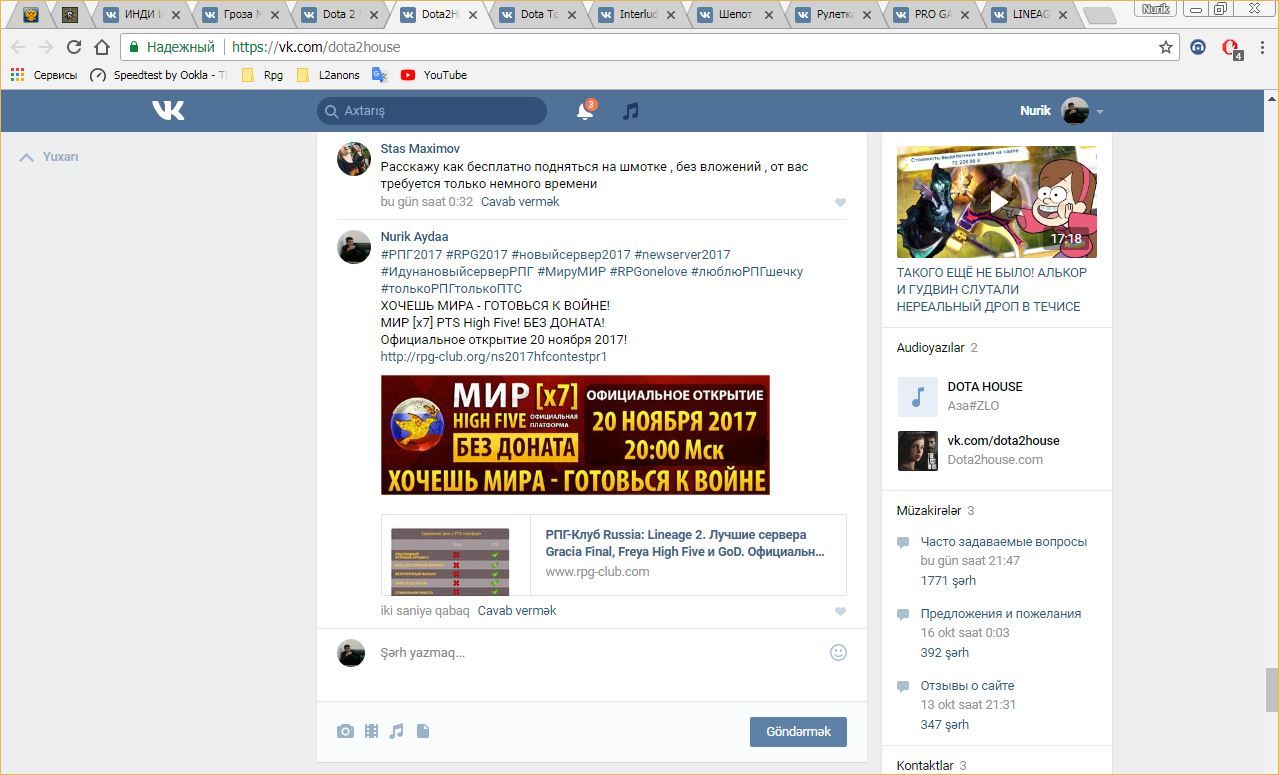Open the browser home page button
Image resolution: width=1279 pixels, height=775 pixels.
(101, 47)
